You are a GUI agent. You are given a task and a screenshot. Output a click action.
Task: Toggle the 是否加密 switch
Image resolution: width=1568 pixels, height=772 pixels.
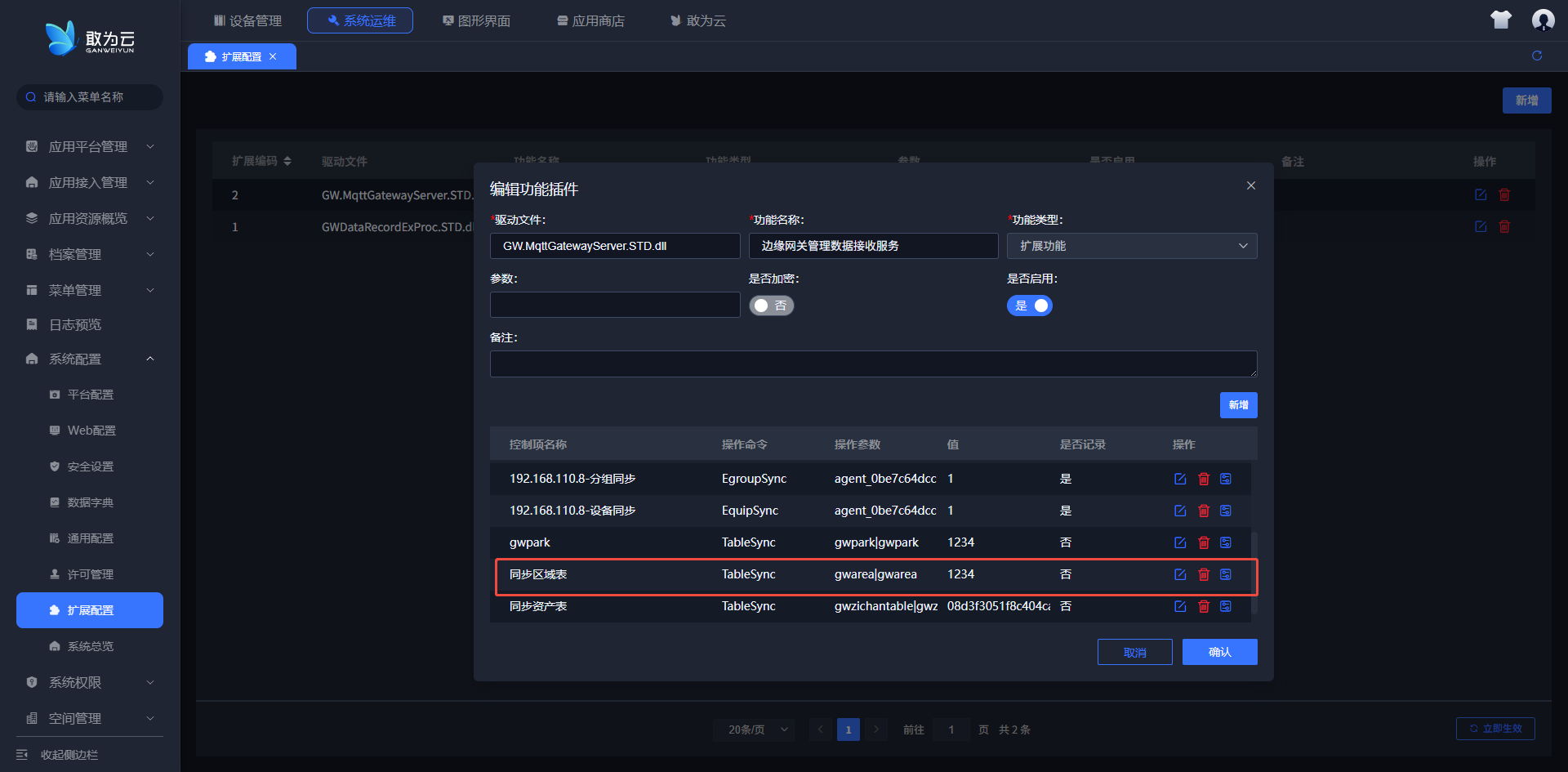(x=771, y=306)
